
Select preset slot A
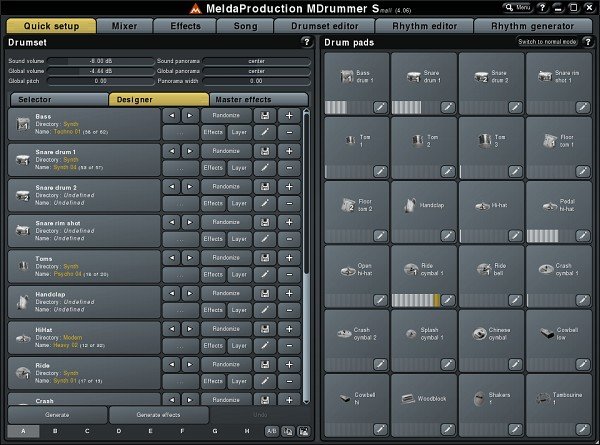tap(23, 431)
